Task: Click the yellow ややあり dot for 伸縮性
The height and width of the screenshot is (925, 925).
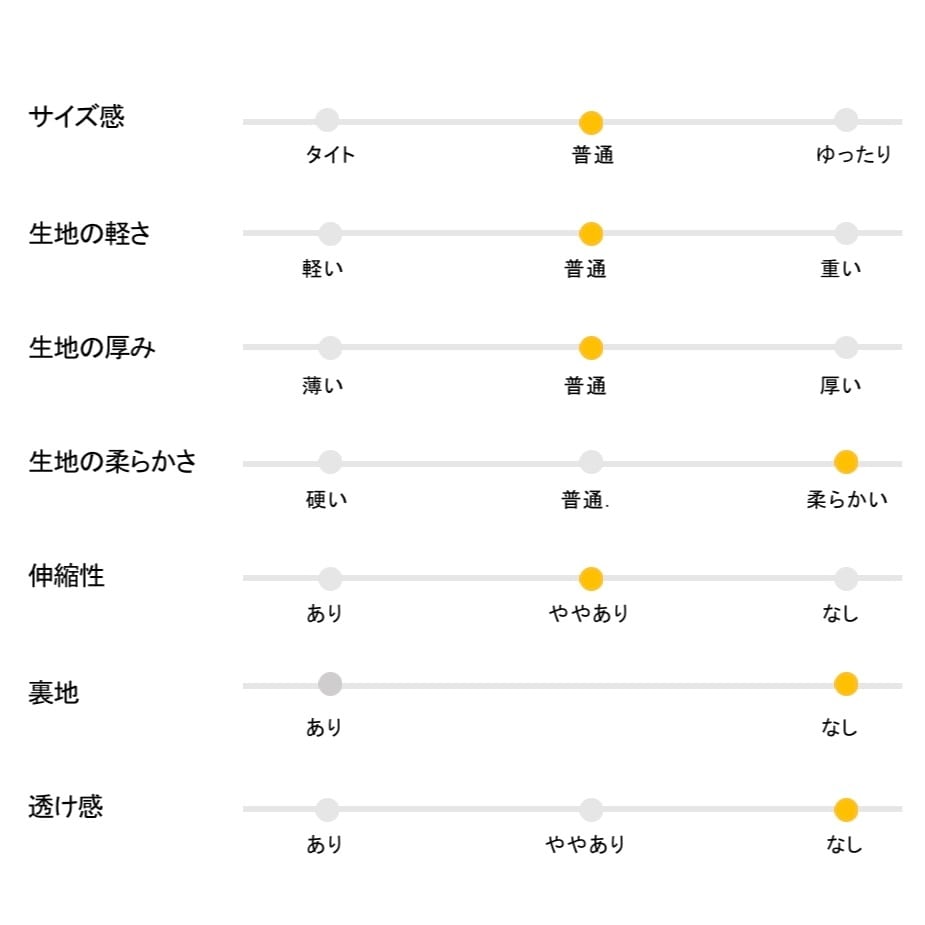Action: [x=591, y=578]
